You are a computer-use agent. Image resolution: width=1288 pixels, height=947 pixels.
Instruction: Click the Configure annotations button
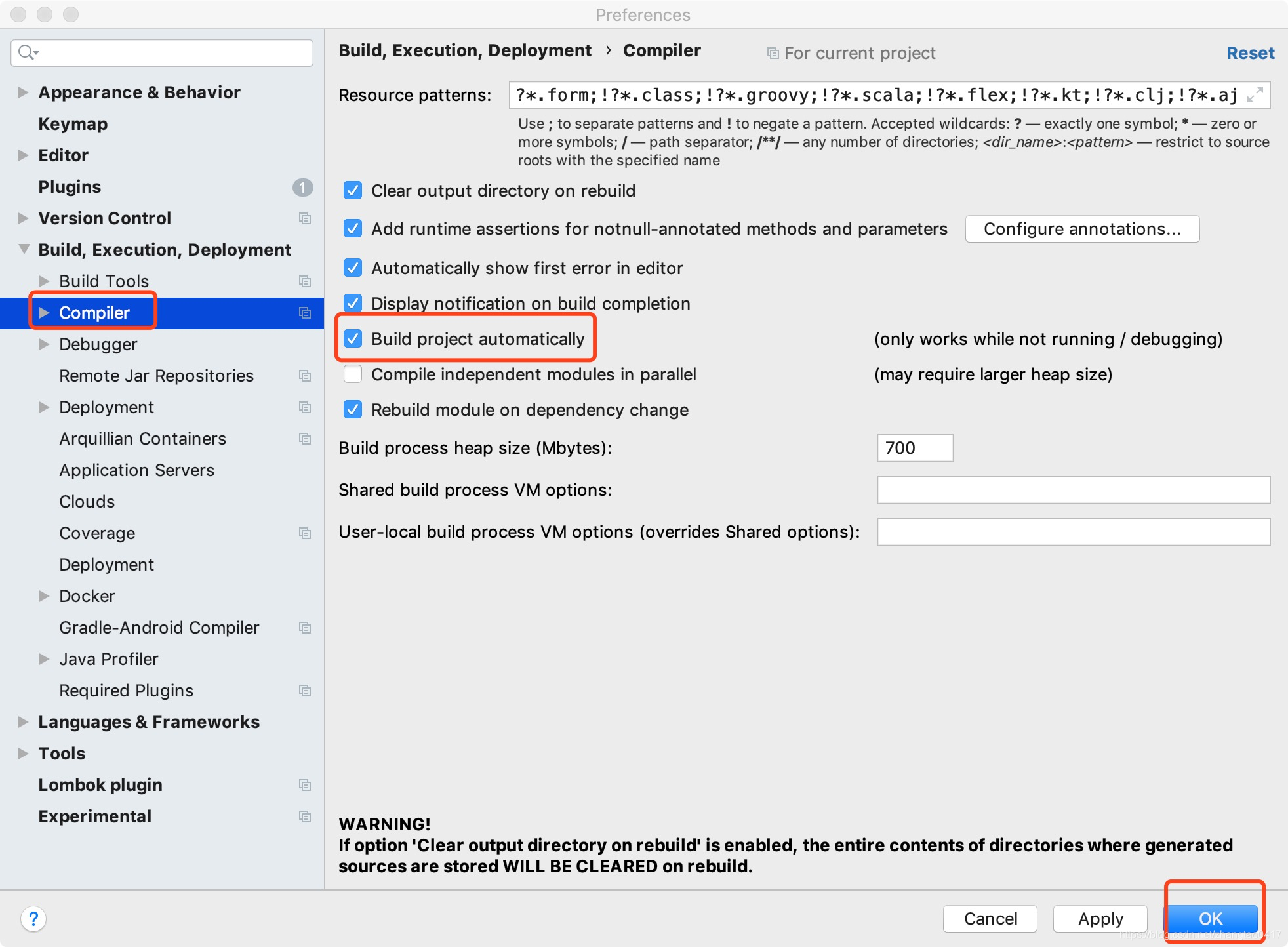coord(1082,229)
